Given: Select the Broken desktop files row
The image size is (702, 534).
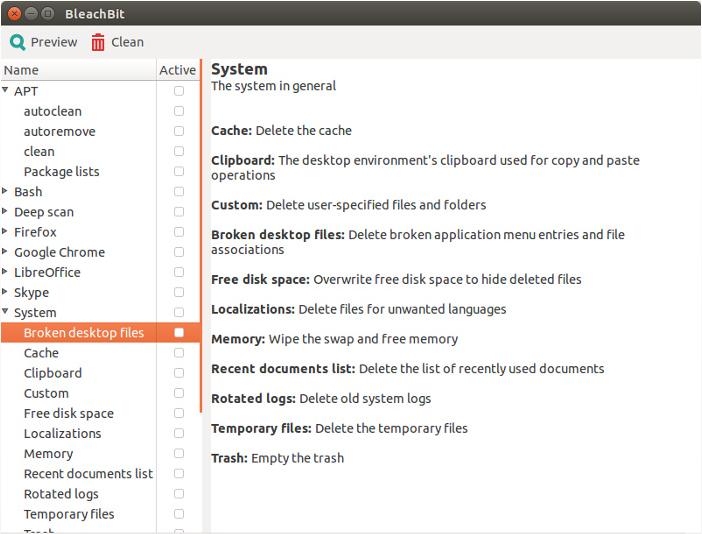Looking at the screenshot, I should [x=100, y=333].
